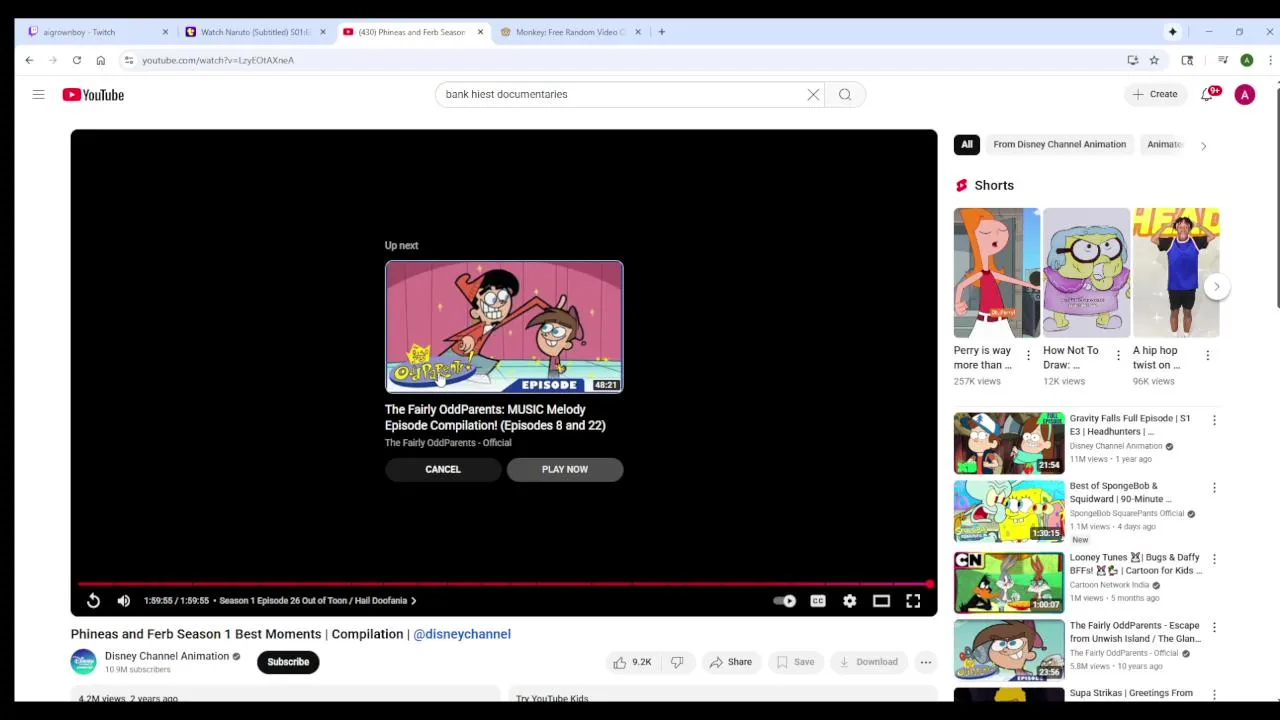Select From Disney Channel Animation chip
The width and height of the screenshot is (1280, 720).
click(1059, 144)
